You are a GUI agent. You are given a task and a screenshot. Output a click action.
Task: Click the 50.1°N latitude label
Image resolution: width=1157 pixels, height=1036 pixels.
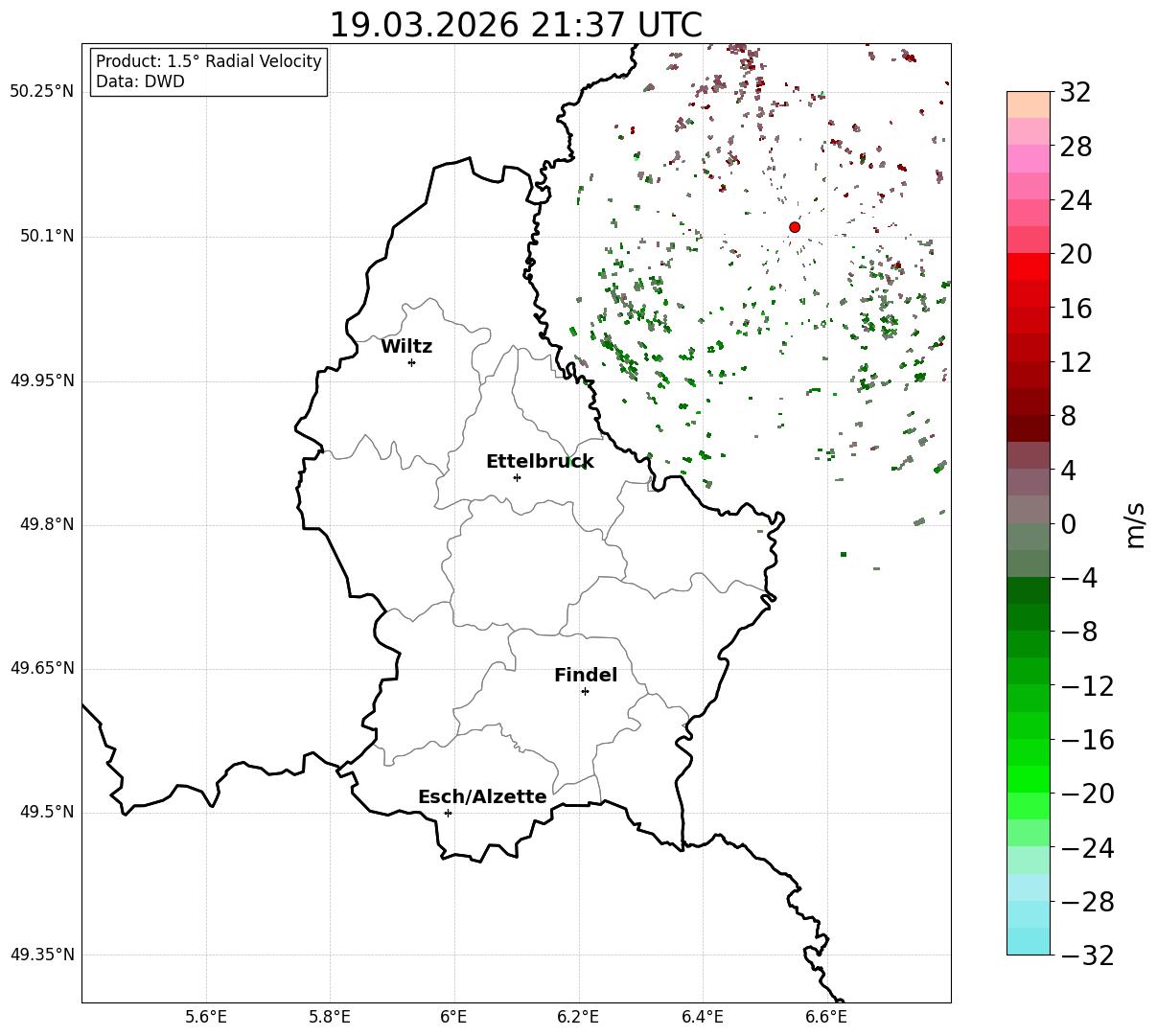(46, 236)
